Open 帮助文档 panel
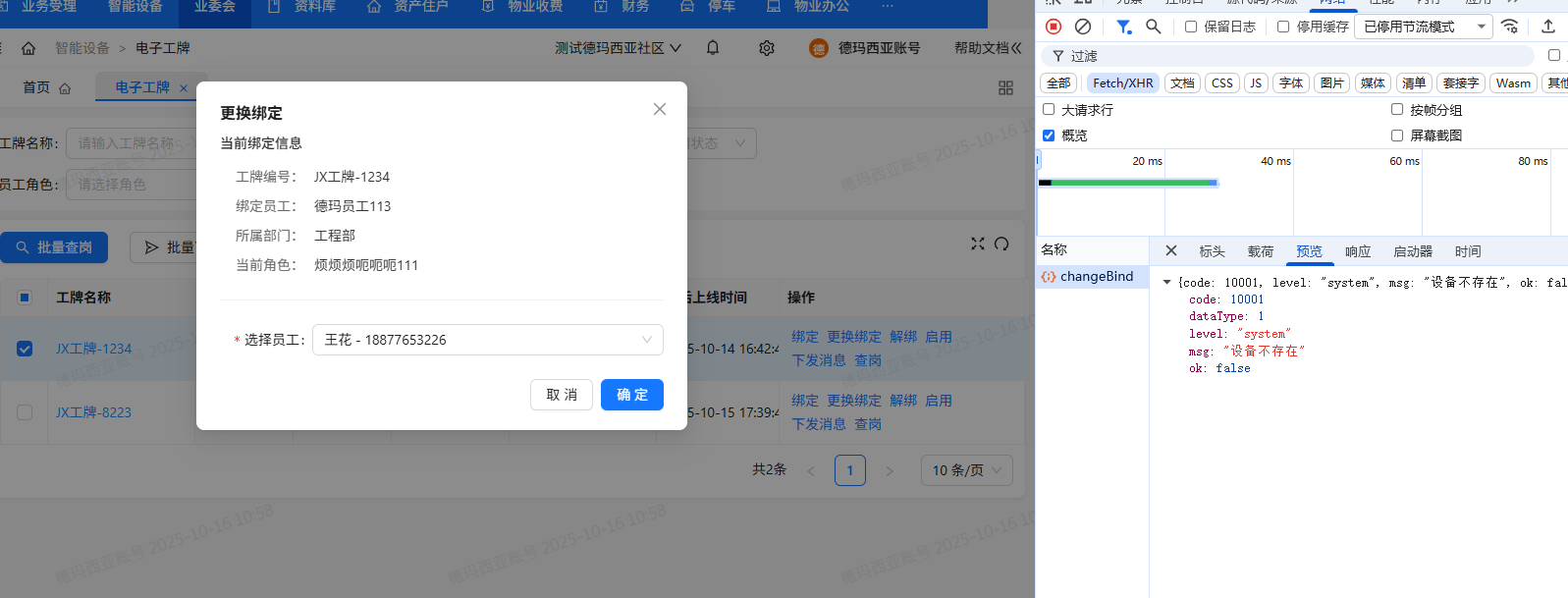 coord(988,48)
